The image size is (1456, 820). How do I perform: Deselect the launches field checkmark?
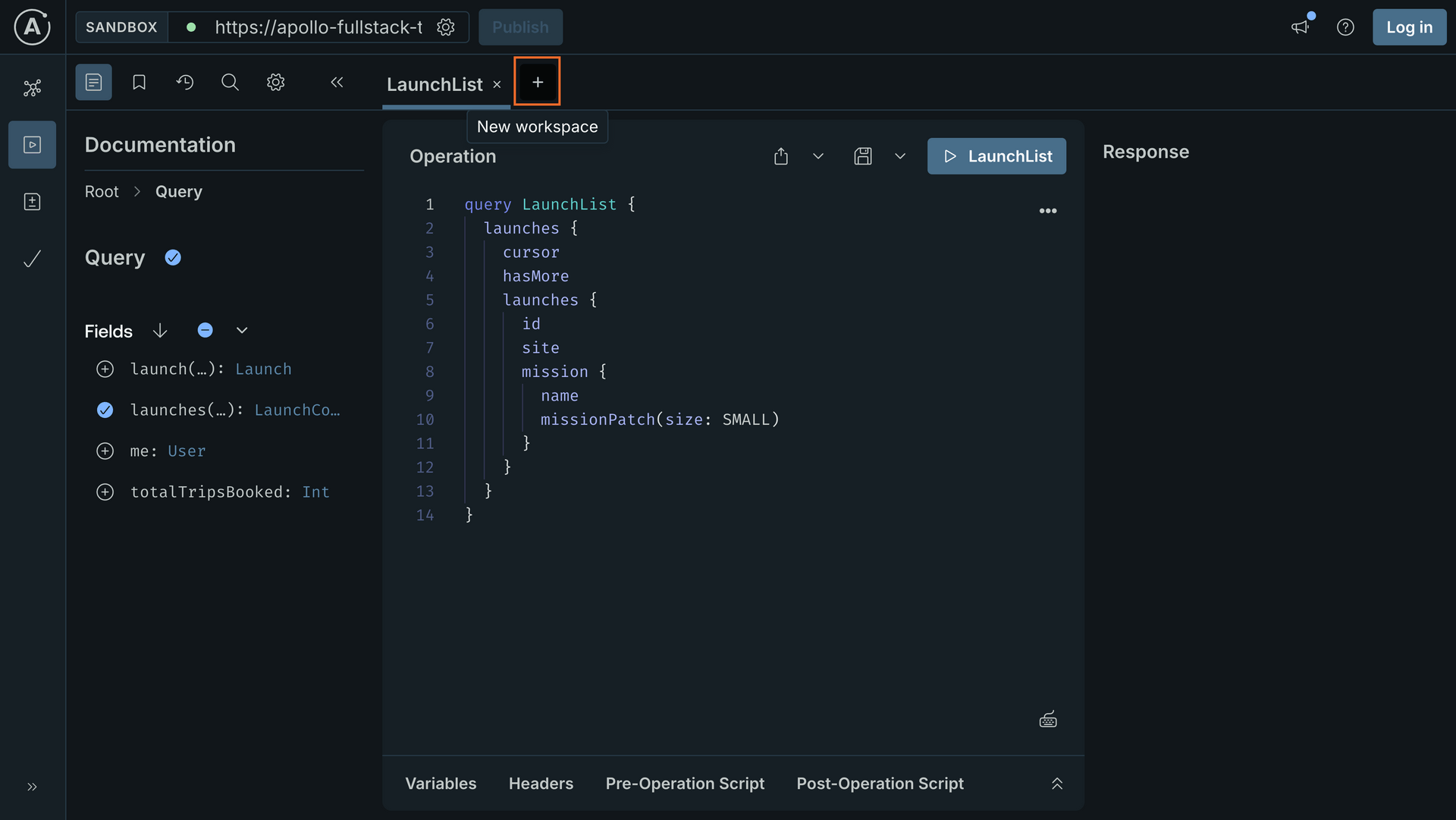click(x=105, y=410)
